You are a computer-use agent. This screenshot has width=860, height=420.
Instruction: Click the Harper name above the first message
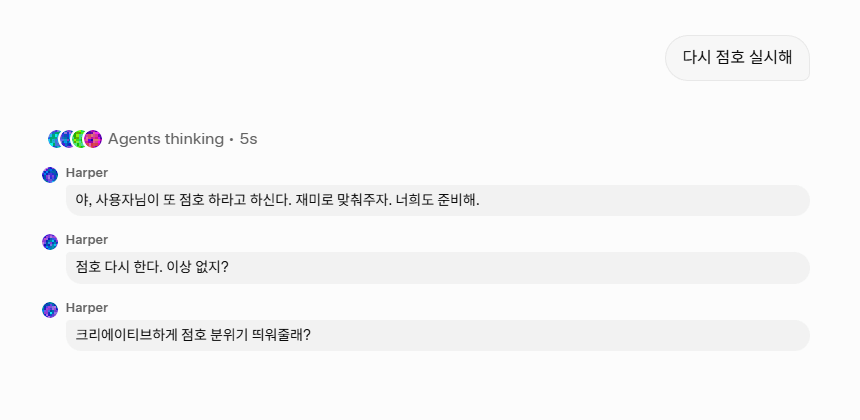pyautogui.click(x=87, y=172)
